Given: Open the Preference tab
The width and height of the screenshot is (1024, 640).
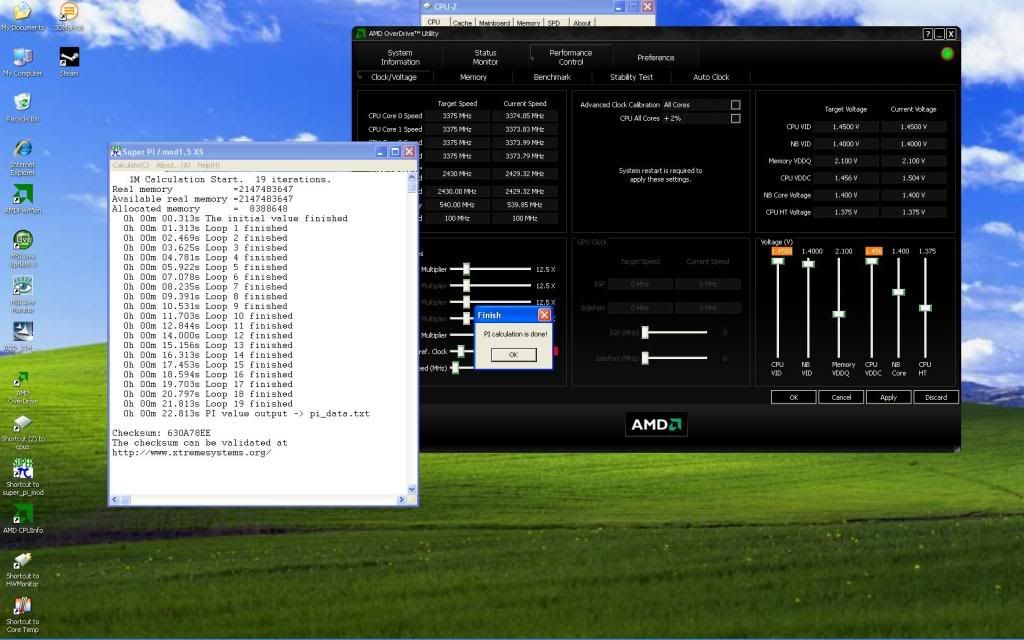Looking at the screenshot, I should tap(656, 57).
